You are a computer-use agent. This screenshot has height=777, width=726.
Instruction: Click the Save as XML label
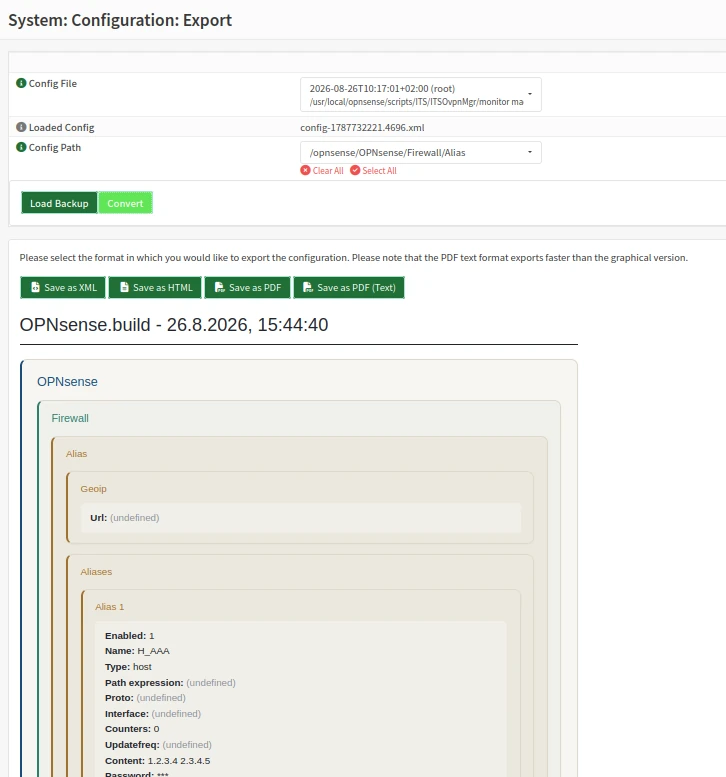(x=70, y=287)
